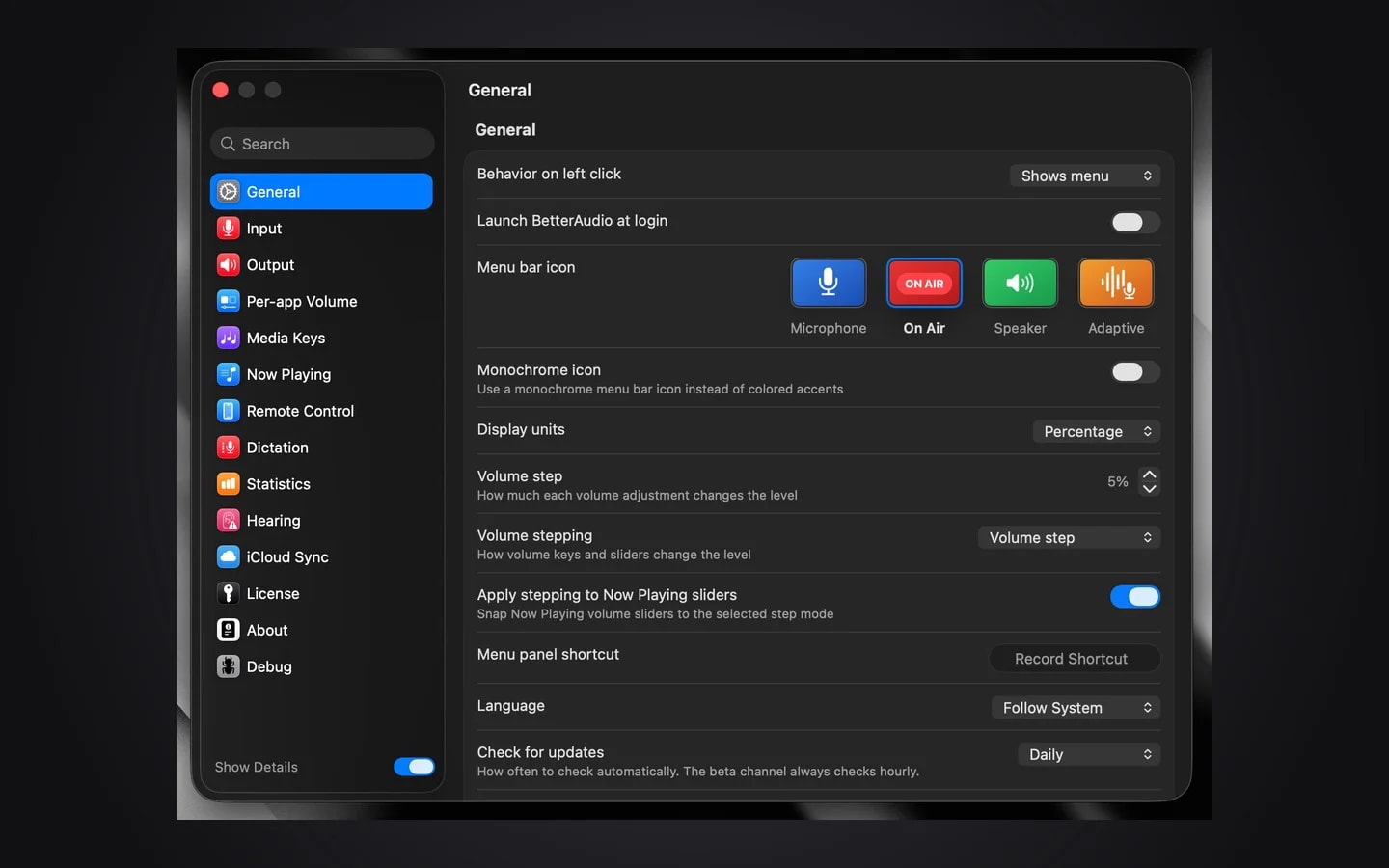
Task: Open iCloud Sync settings
Action: (321, 557)
